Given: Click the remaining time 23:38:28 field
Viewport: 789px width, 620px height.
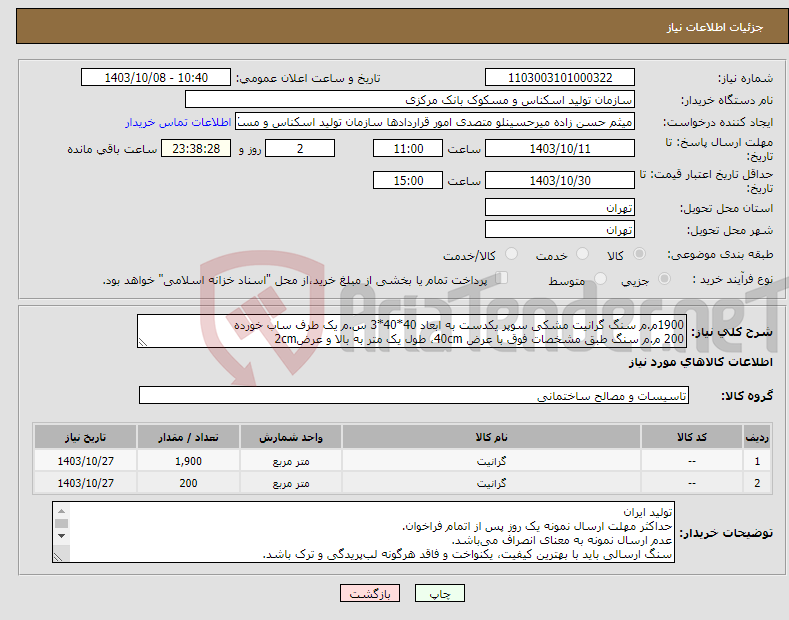Looking at the screenshot, I should [196, 148].
